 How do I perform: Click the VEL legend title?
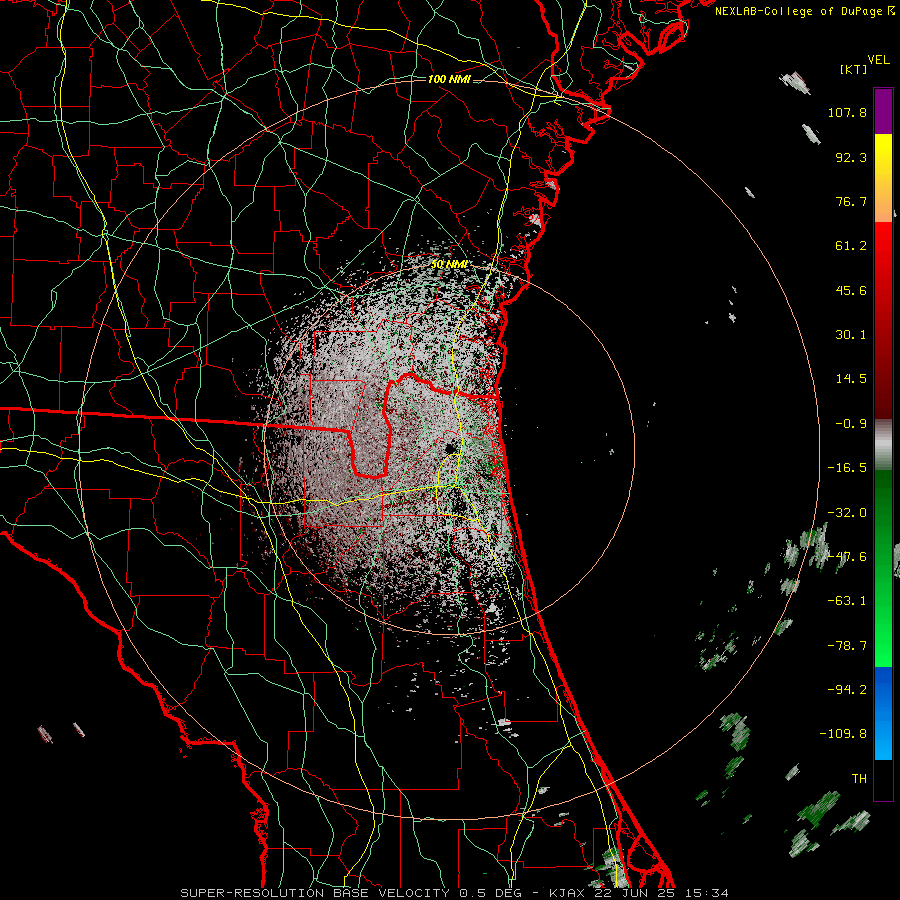879,60
